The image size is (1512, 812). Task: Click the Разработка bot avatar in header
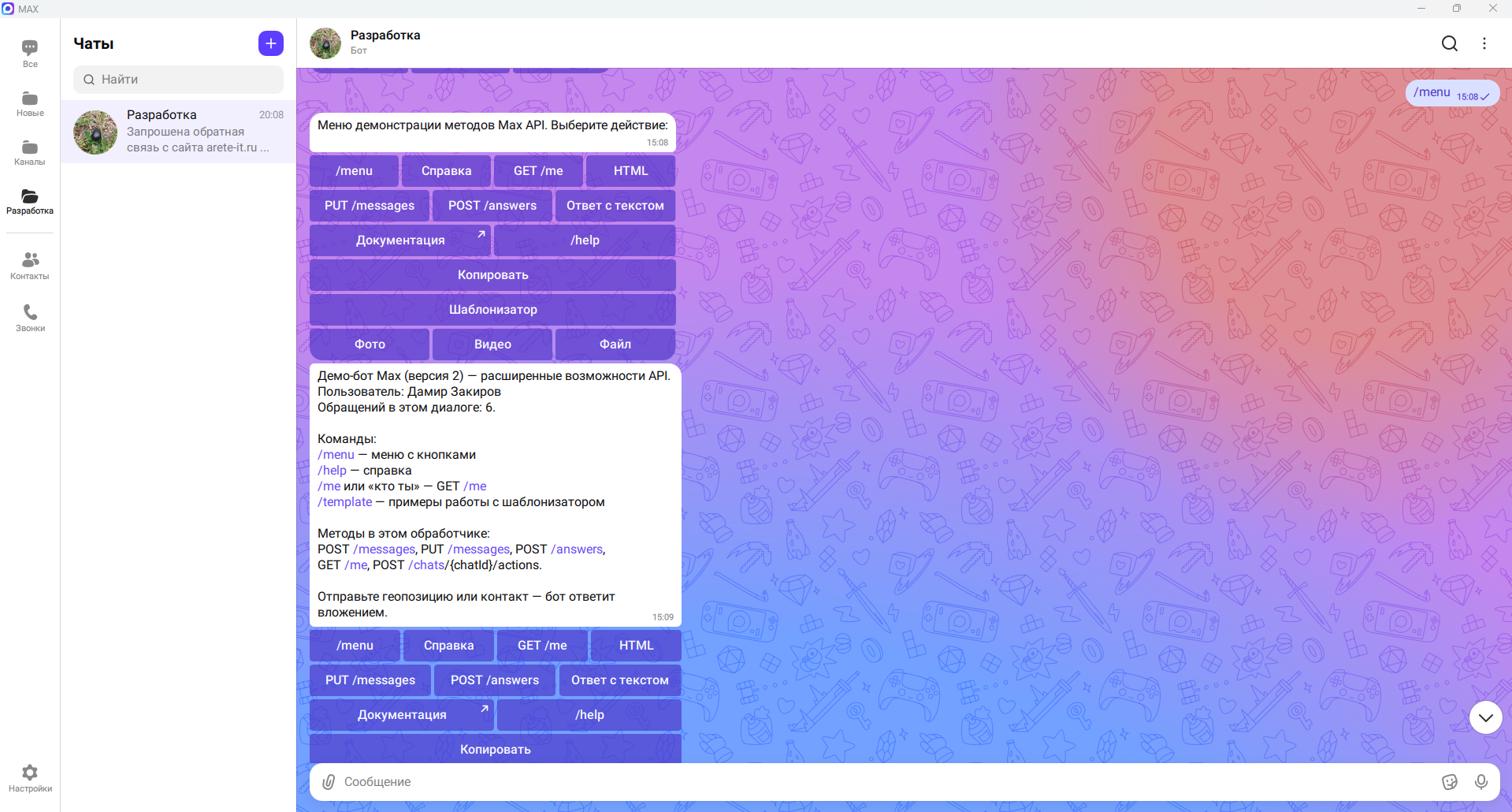point(325,43)
